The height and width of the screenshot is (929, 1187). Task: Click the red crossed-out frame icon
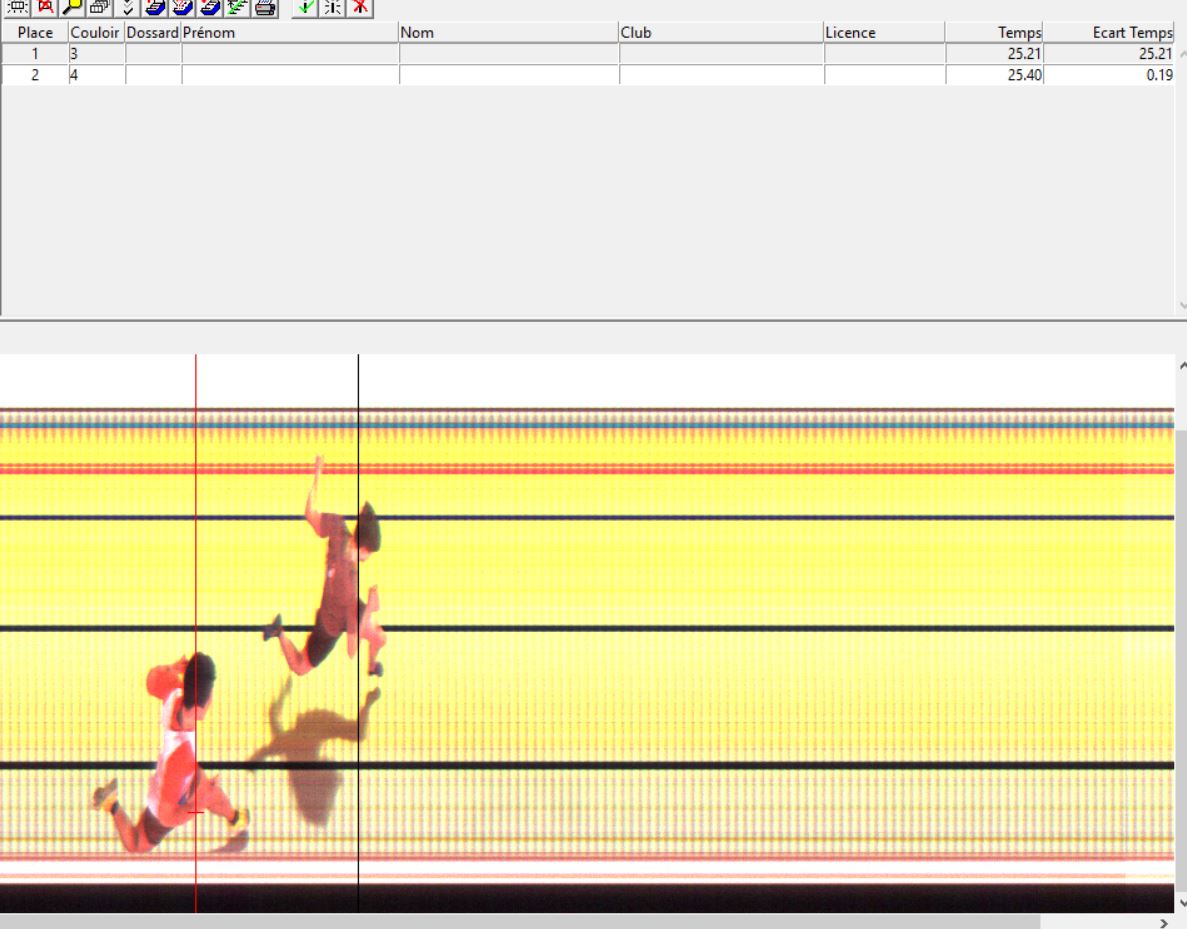(x=45, y=8)
